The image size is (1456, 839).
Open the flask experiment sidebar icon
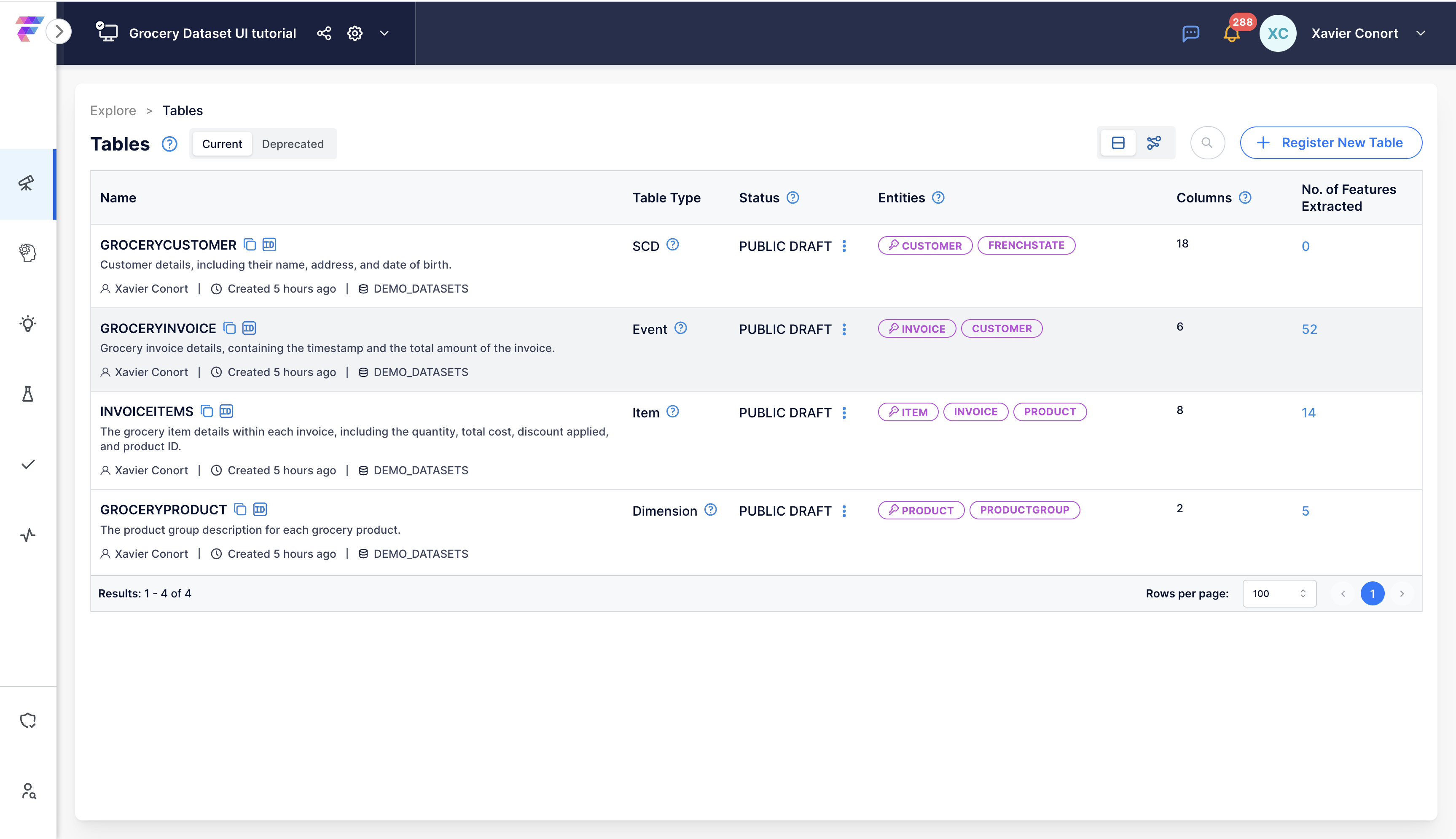pyautogui.click(x=27, y=394)
